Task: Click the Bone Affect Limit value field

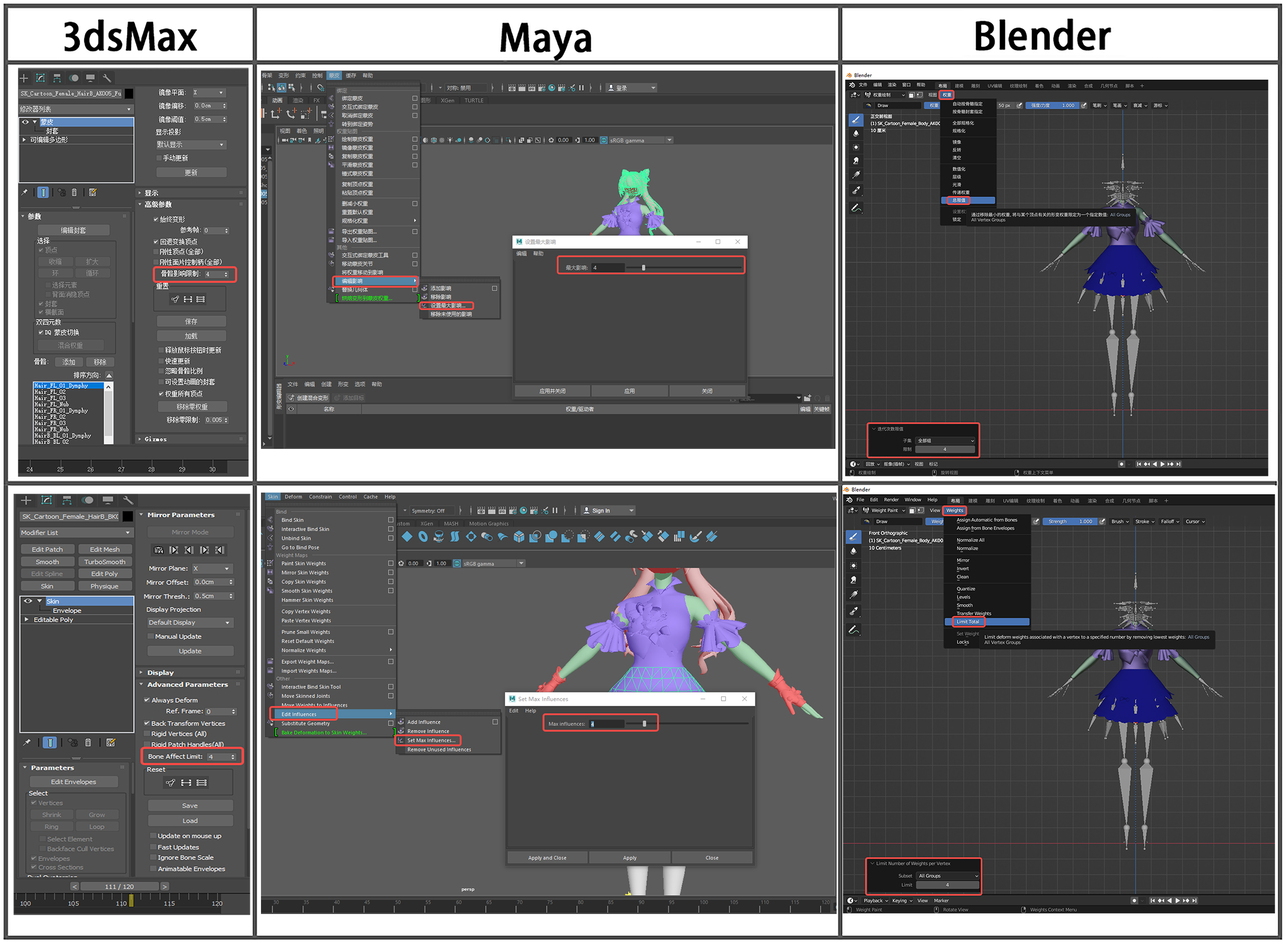Action: [218, 757]
